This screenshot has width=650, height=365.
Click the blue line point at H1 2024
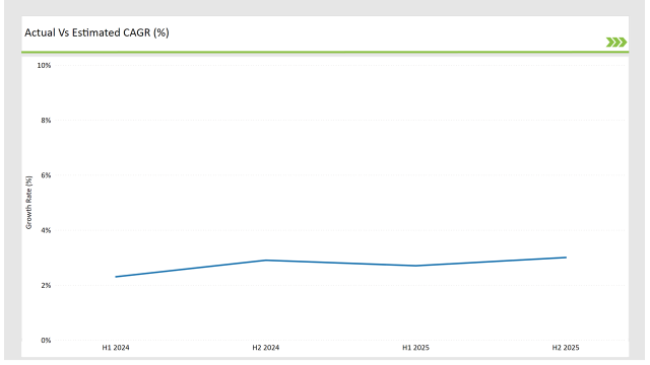coord(116,277)
